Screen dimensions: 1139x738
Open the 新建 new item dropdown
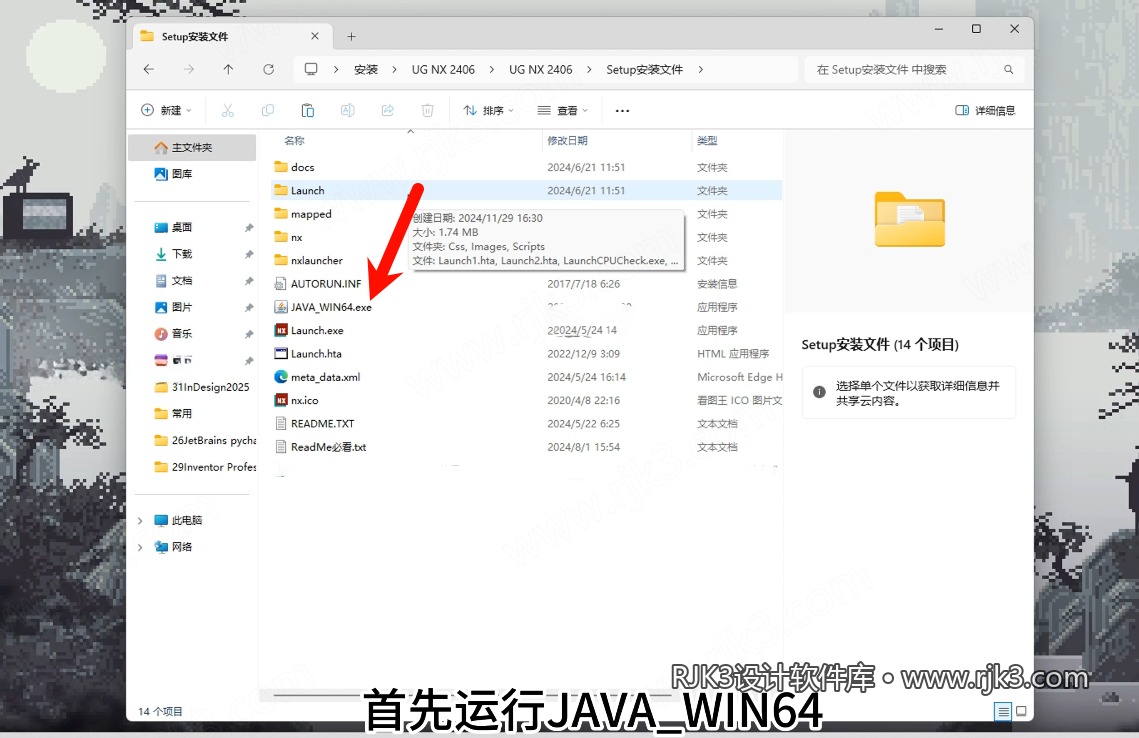click(x=166, y=110)
